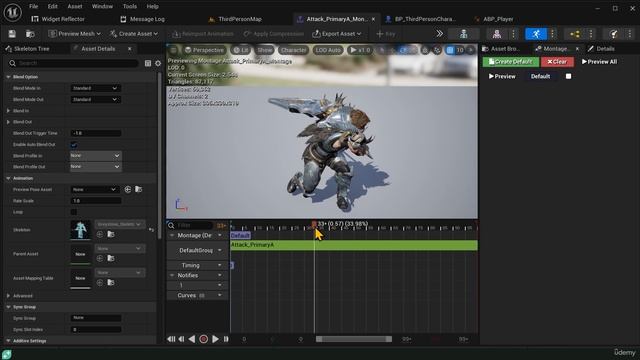This screenshot has width=640, height=360.
Task: Click the grid view options icon beside search
Action: coord(148,63)
